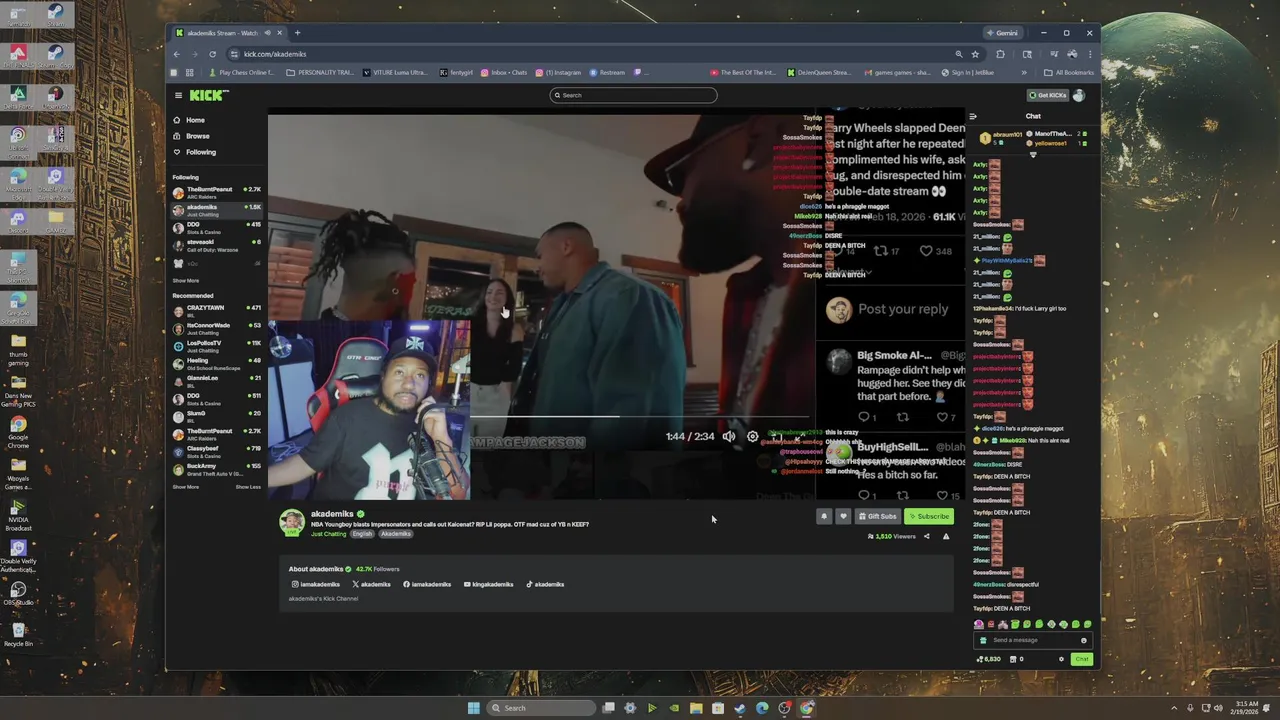Screen dimensions: 1280x720
Task: Click the embedded video progress bar
Action: tap(638, 416)
